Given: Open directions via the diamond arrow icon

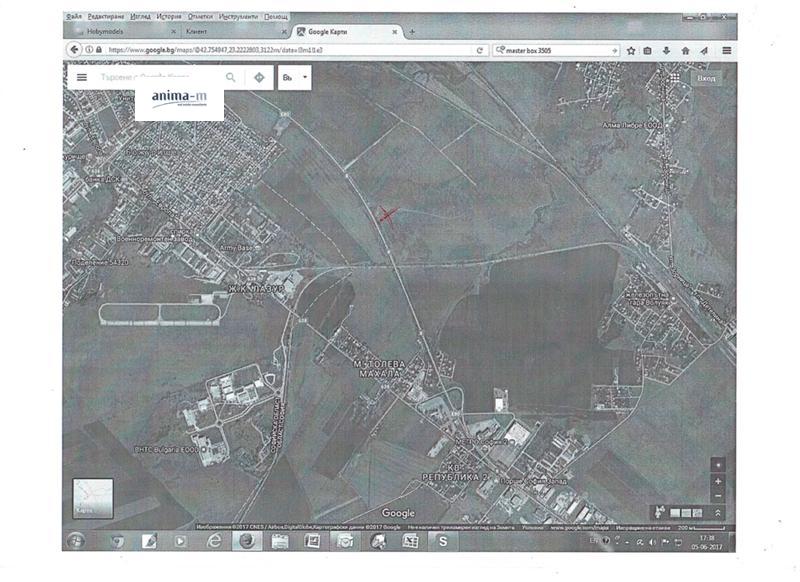Looking at the screenshot, I should click(259, 77).
